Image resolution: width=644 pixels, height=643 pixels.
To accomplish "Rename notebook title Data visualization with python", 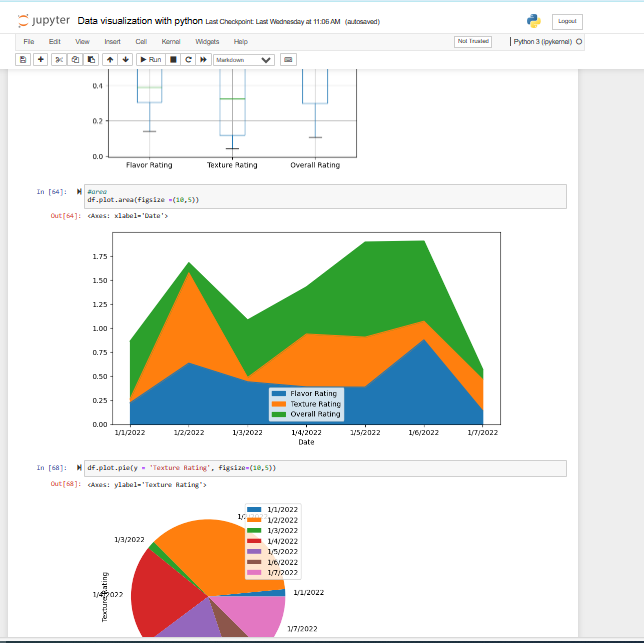I will coord(140,21).
